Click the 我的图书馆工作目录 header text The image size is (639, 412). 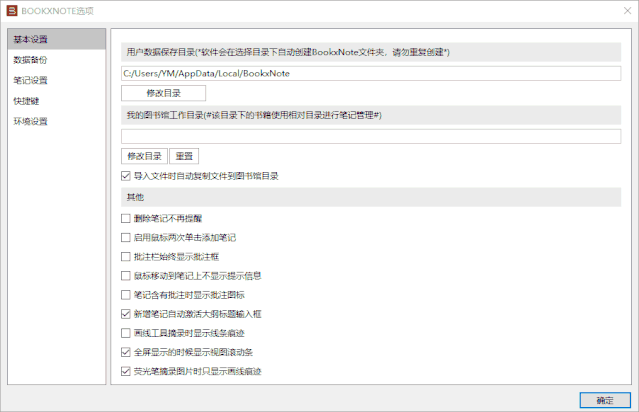(254, 115)
